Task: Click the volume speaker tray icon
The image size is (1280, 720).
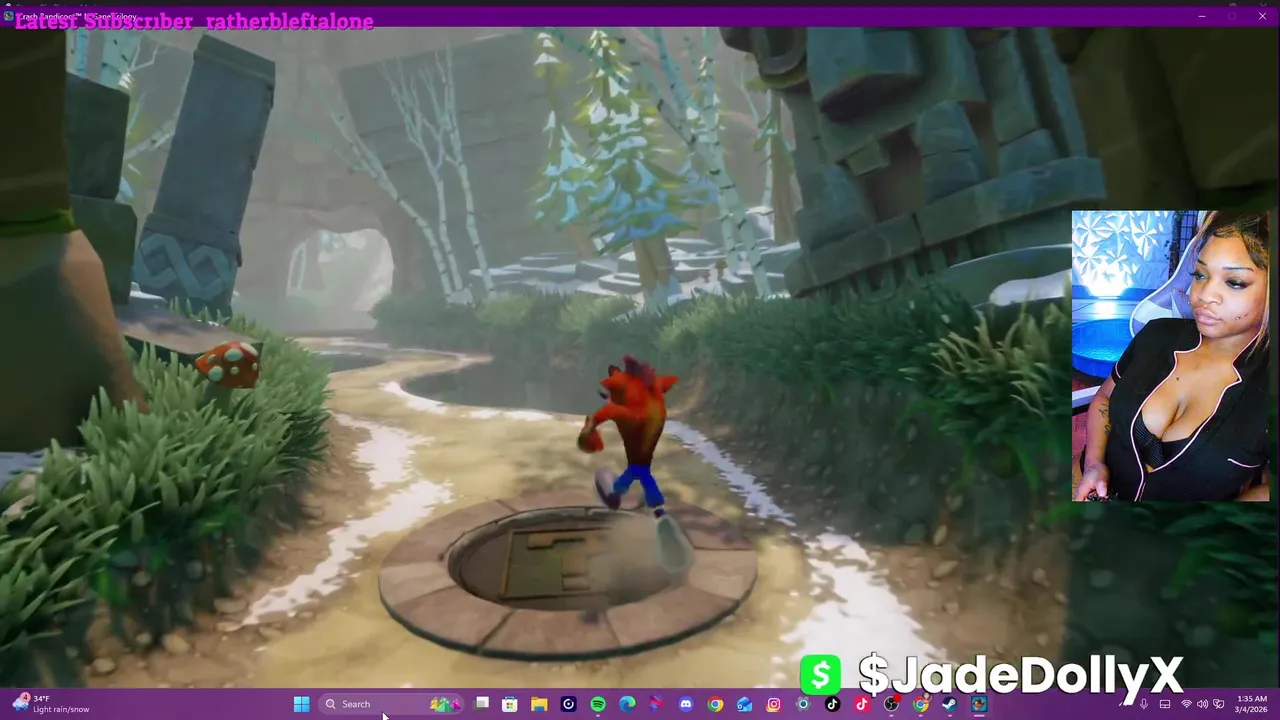Action: [1202, 704]
